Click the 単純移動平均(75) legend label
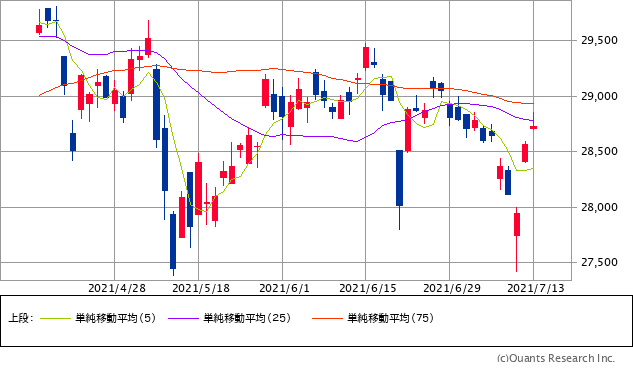Image resolution: width=633 pixels, height=370 pixels. point(390,318)
